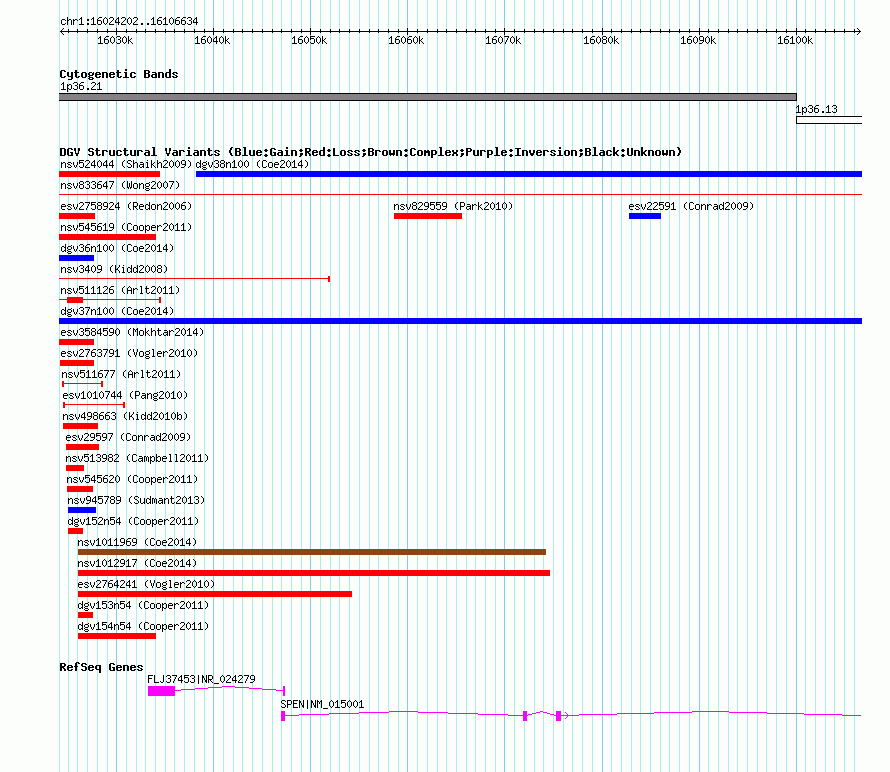The width and height of the screenshot is (890, 772).
Task: Click the 16090k ruler position
Action: (x=698, y=40)
